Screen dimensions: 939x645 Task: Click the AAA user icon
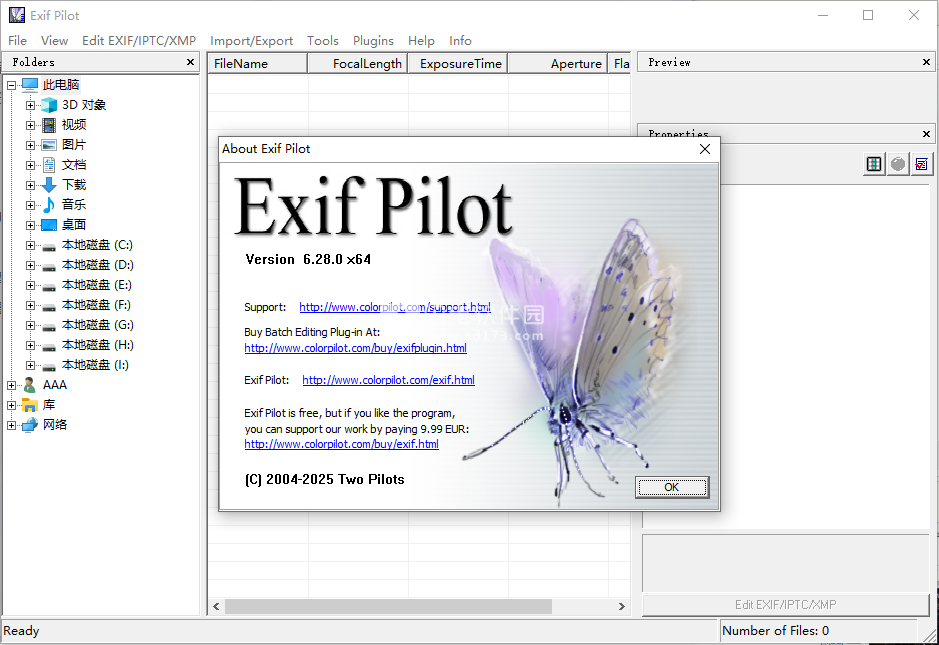pos(30,385)
